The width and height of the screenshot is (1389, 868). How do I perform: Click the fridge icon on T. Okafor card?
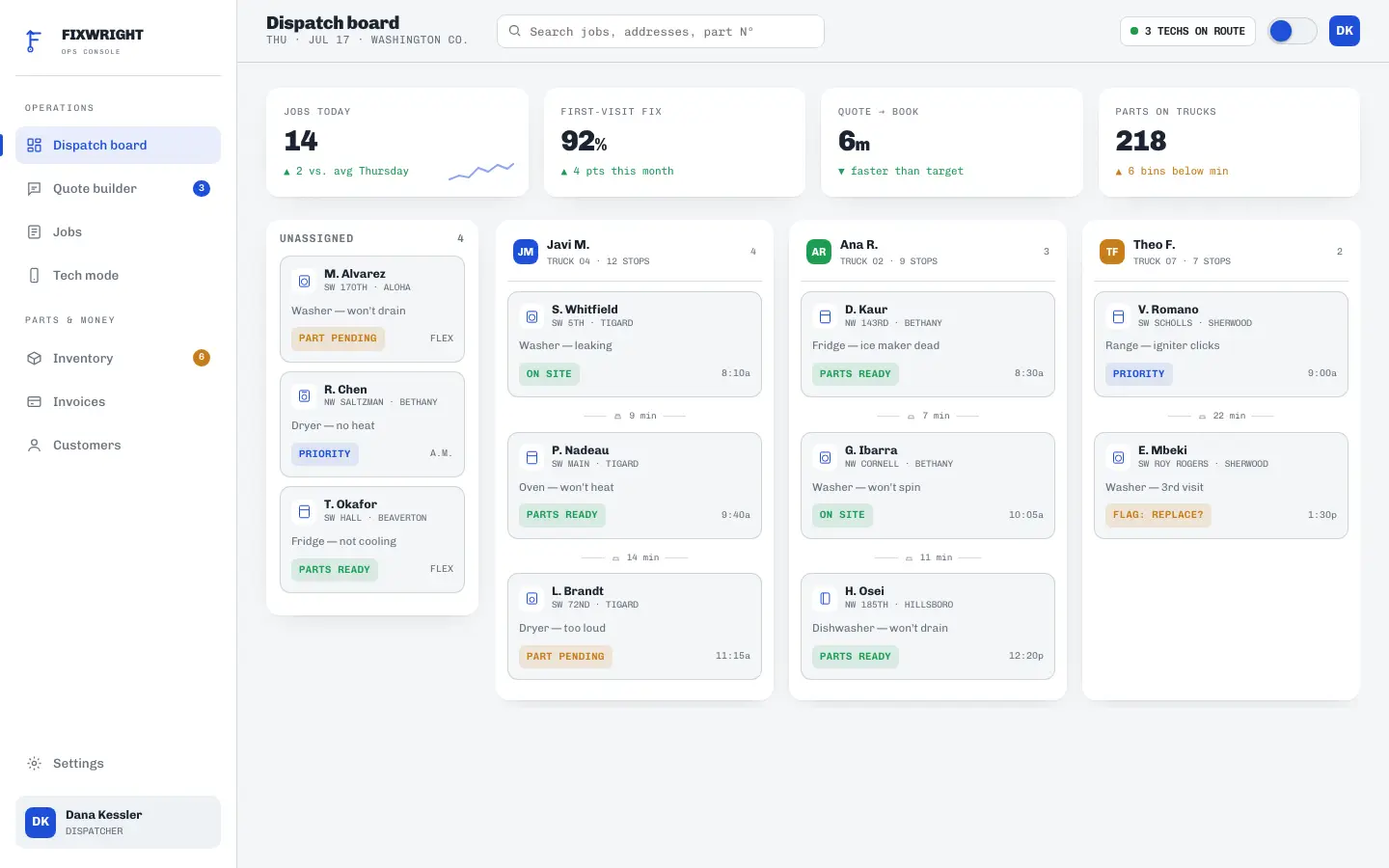click(304, 511)
